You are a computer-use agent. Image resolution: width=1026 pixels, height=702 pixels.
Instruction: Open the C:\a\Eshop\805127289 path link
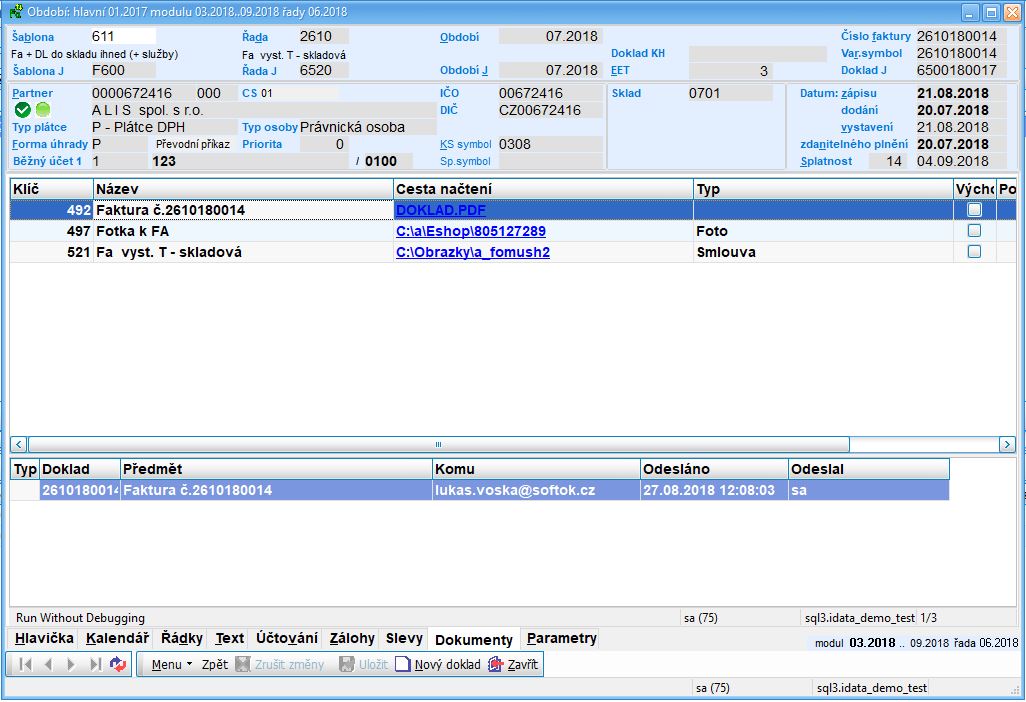470,231
